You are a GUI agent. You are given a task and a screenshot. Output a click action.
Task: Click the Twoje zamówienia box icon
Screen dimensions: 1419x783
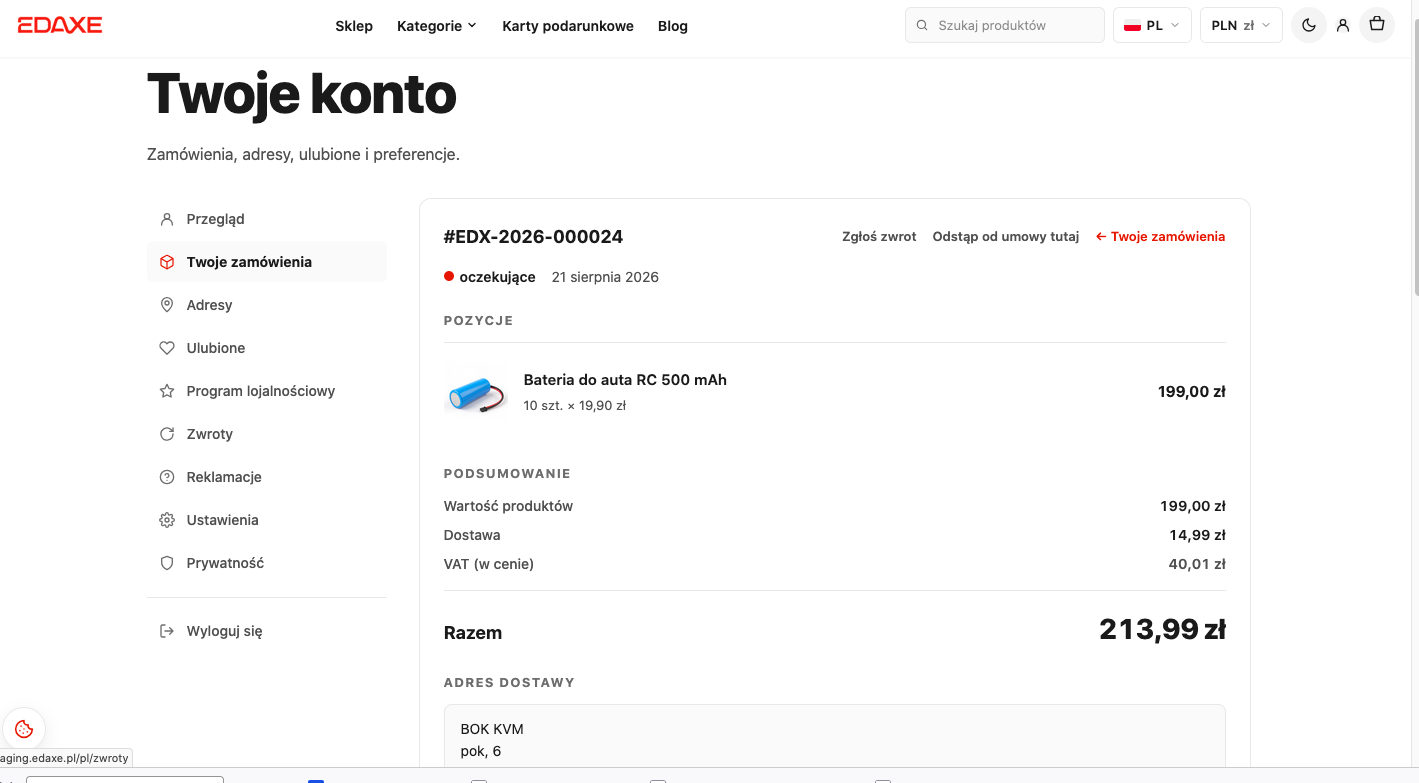coord(167,262)
